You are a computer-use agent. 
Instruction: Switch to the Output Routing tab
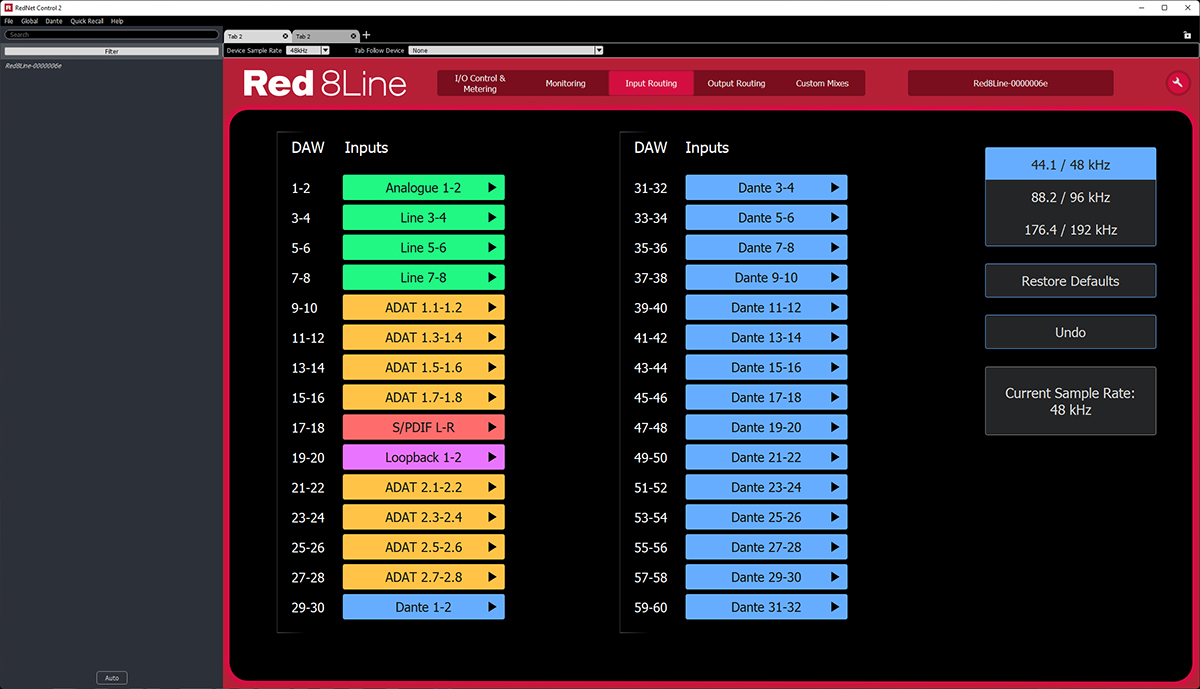(736, 83)
